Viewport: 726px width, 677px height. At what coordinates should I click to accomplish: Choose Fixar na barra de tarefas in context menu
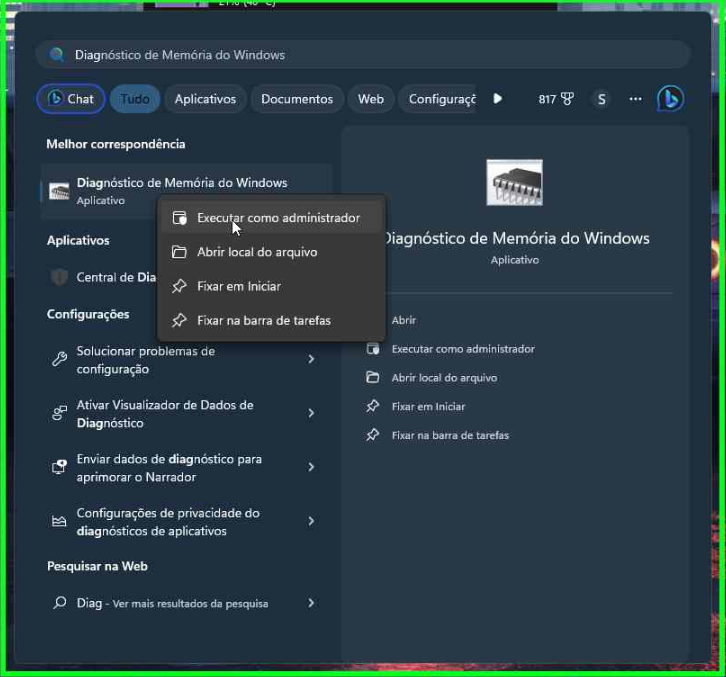click(271, 320)
